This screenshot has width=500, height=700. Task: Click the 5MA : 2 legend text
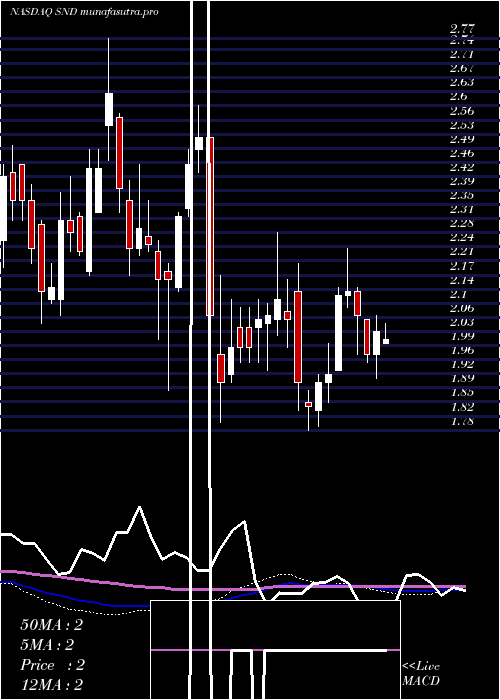point(47,645)
